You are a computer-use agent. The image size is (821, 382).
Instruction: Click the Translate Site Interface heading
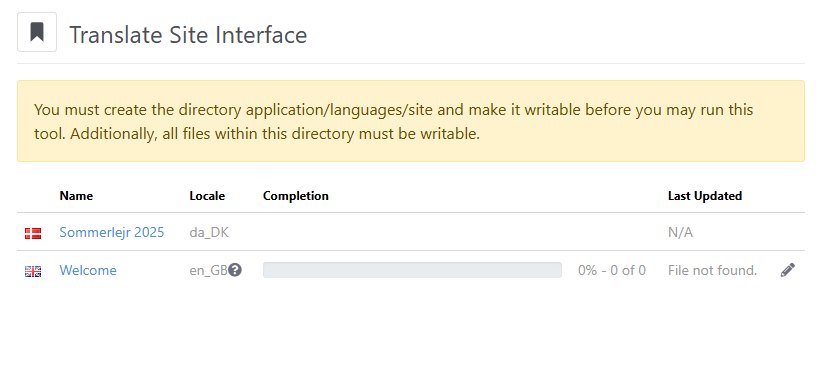188,35
